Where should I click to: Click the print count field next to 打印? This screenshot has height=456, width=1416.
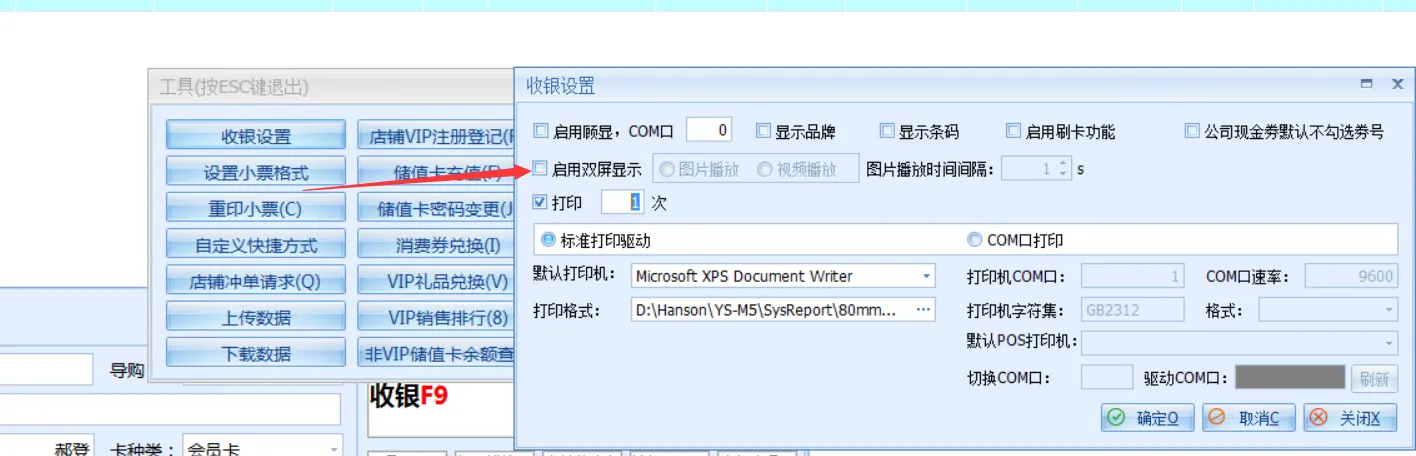coord(622,202)
